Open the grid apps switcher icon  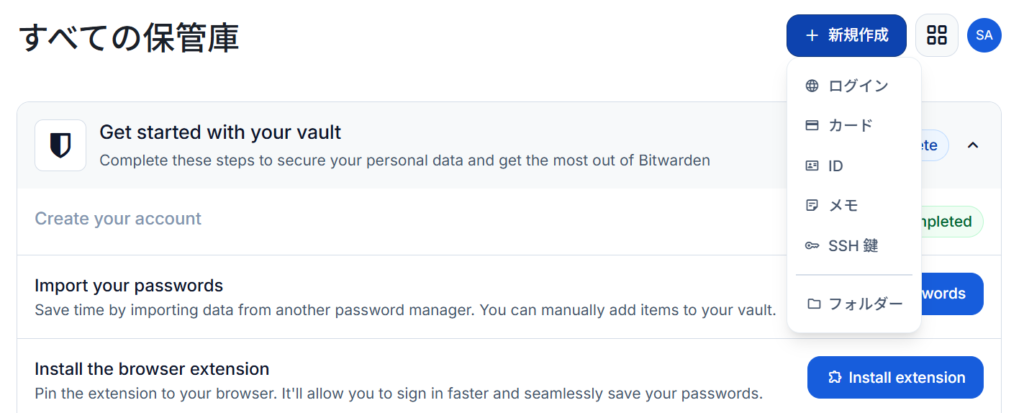936,35
